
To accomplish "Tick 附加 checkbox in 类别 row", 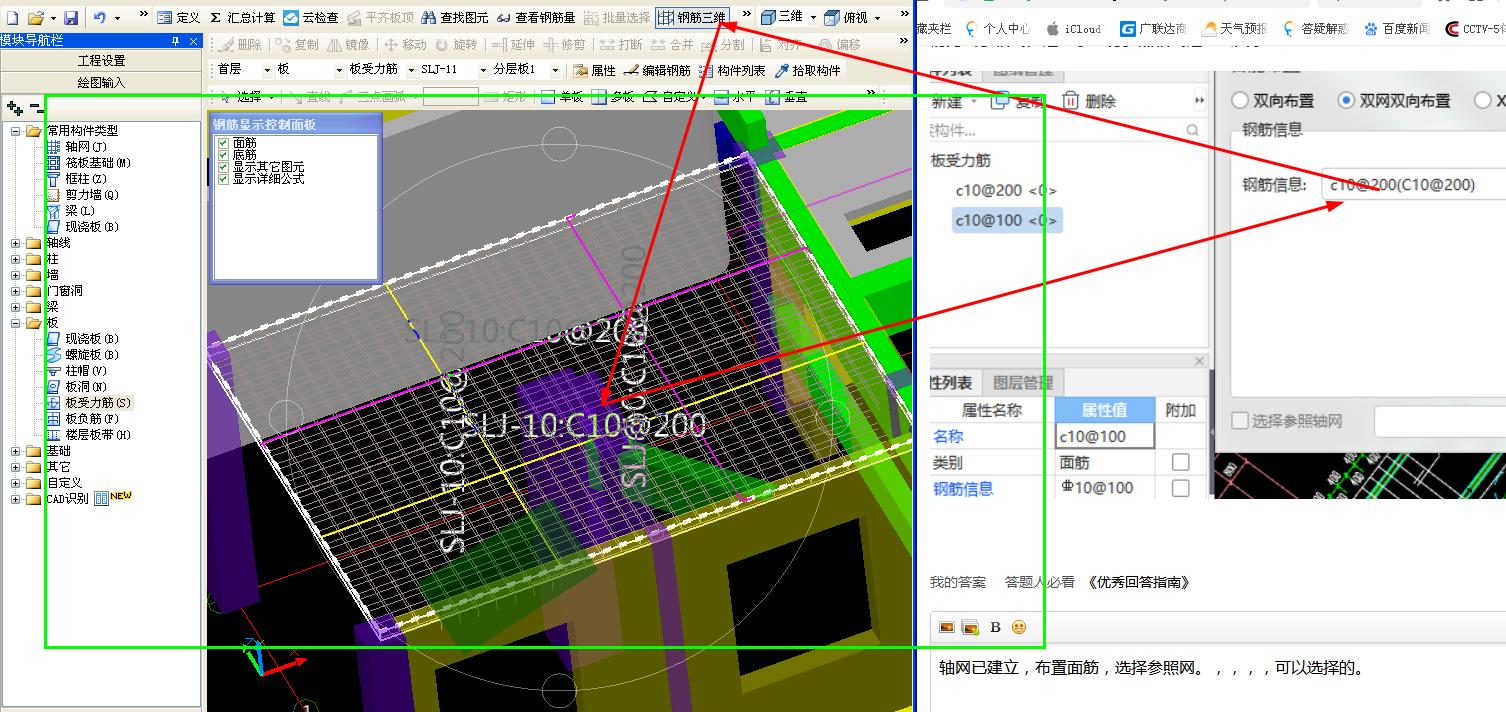I will point(1180,462).
